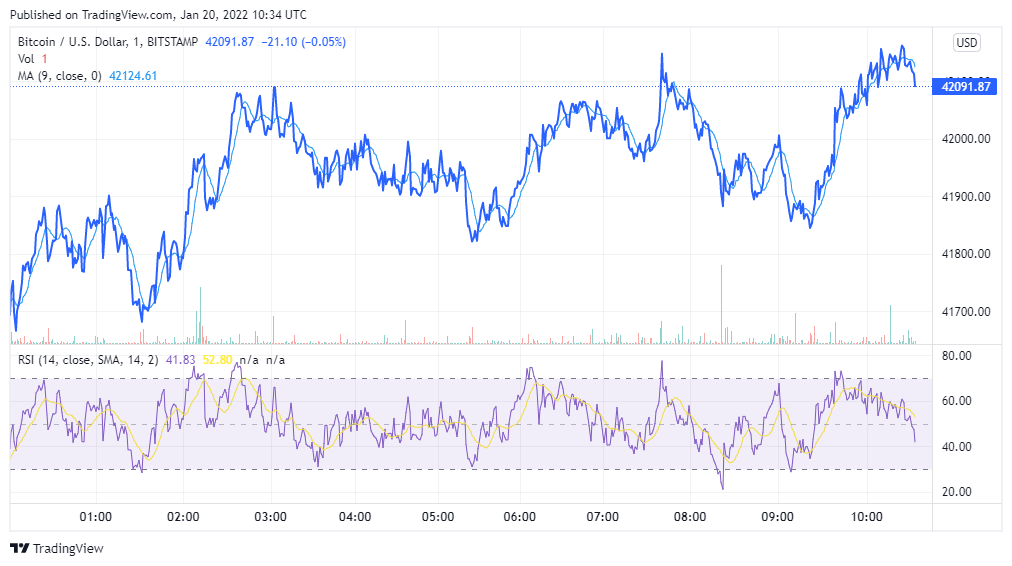Click the RSI value 41.83

tap(180, 360)
